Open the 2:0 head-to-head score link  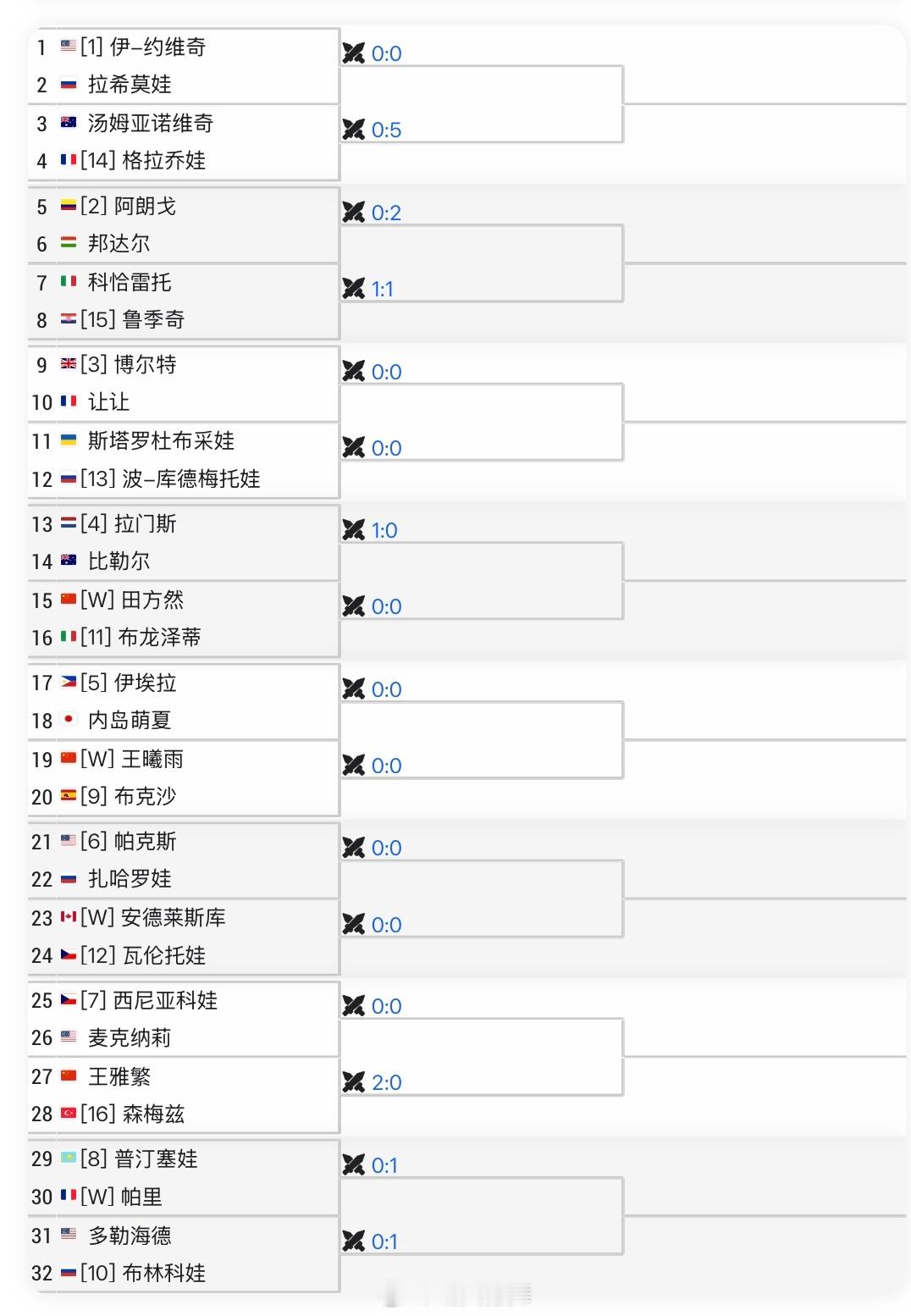click(x=386, y=1082)
